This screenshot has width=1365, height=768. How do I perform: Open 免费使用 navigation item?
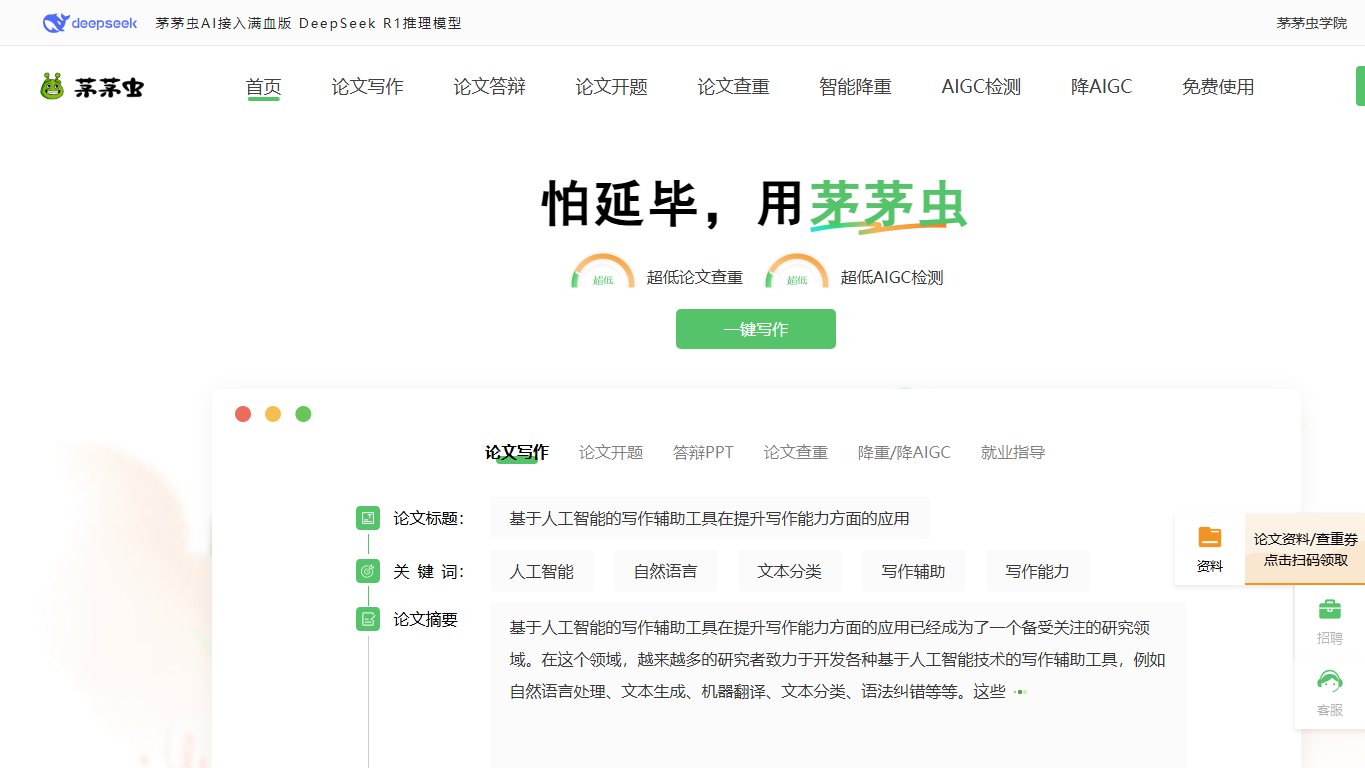[x=1218, y=87]
